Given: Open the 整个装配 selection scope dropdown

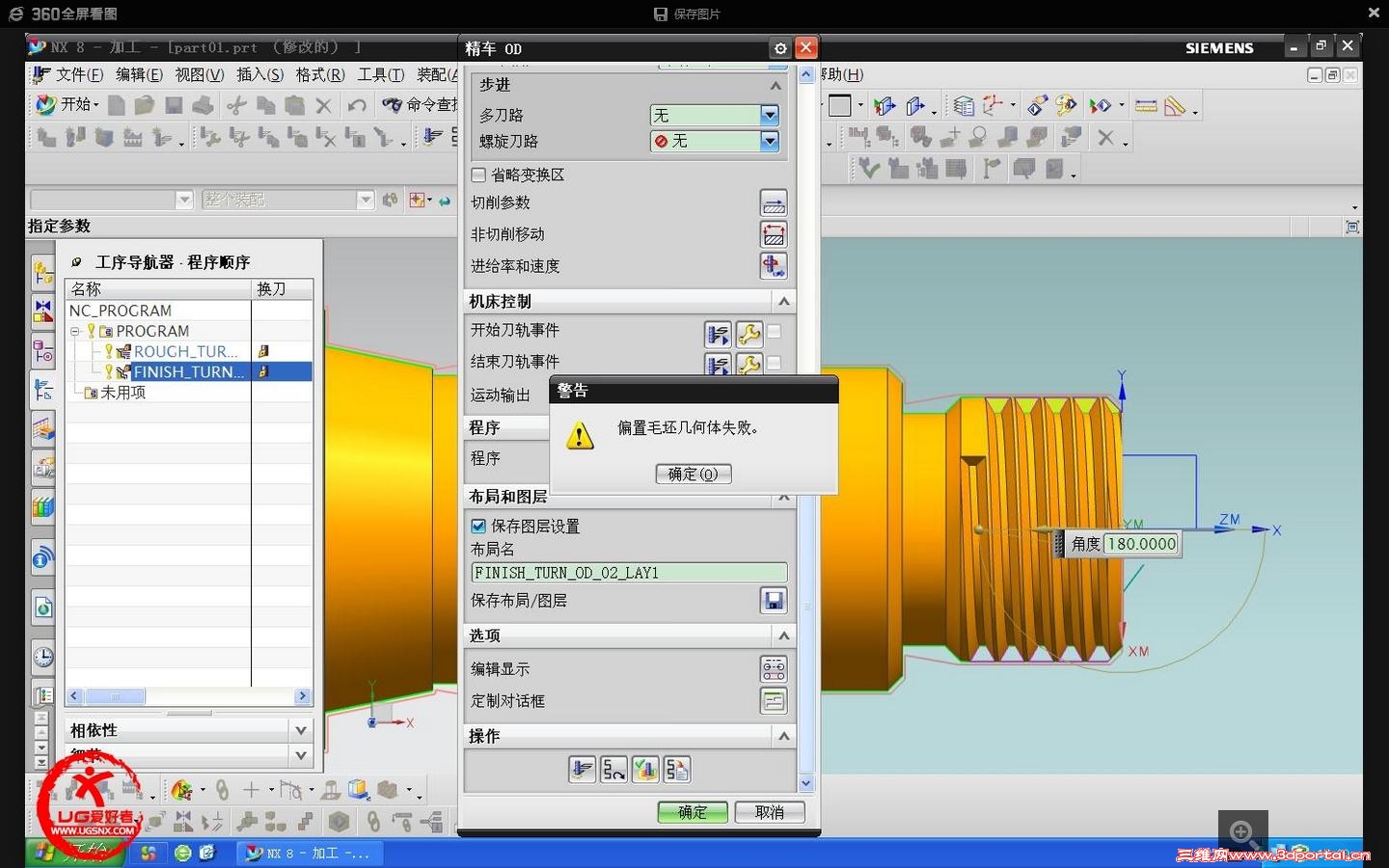Looking at the screenshot, I should coord(365,200).
